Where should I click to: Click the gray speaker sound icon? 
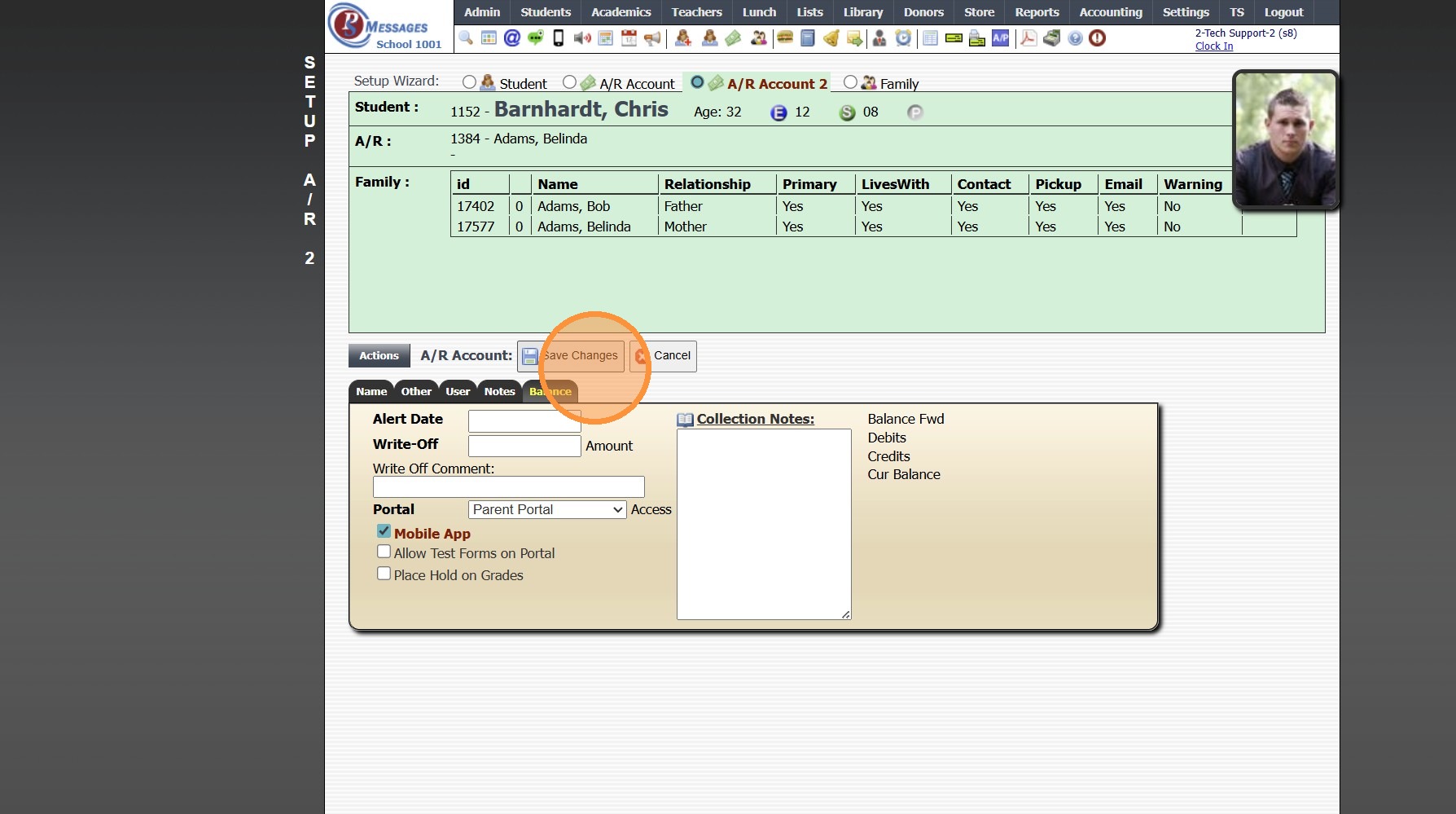(582, 38)
